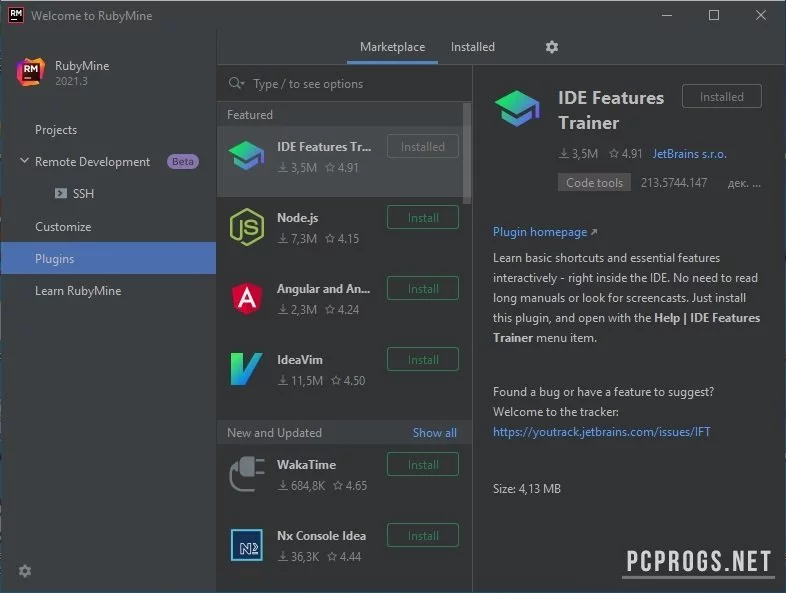Screen dimensions: 786x593
Task: Select the IdeaVim plugin icon
Action: [246, 369]
